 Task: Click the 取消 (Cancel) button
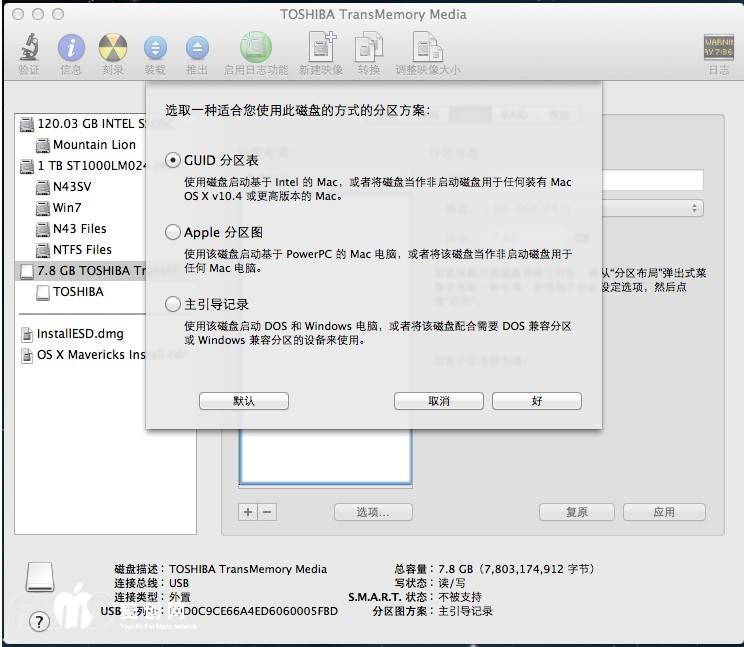click(439, 401)
